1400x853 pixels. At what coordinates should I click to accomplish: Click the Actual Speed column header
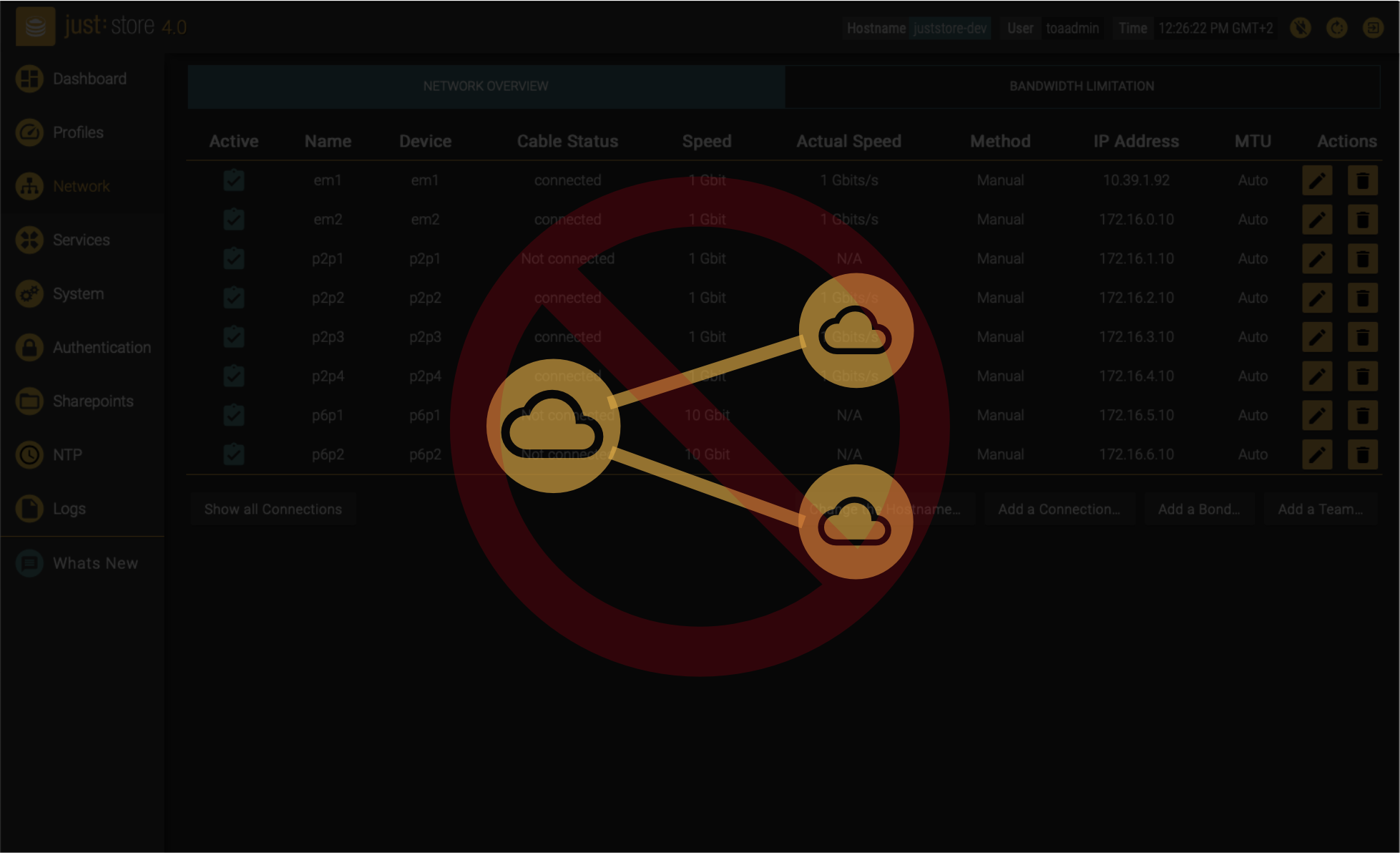pos(849,142)
